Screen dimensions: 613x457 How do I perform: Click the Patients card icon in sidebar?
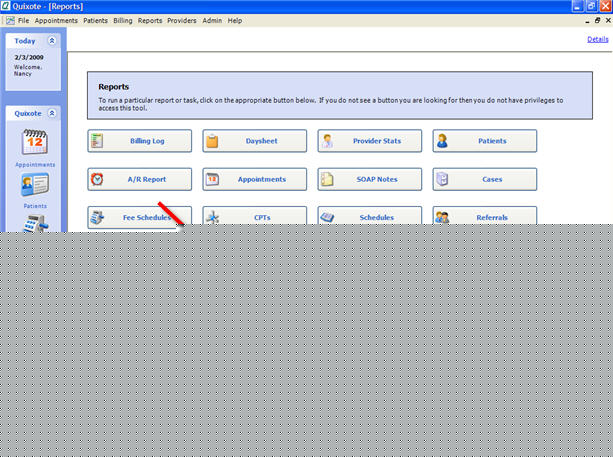[x=35, y=185]
